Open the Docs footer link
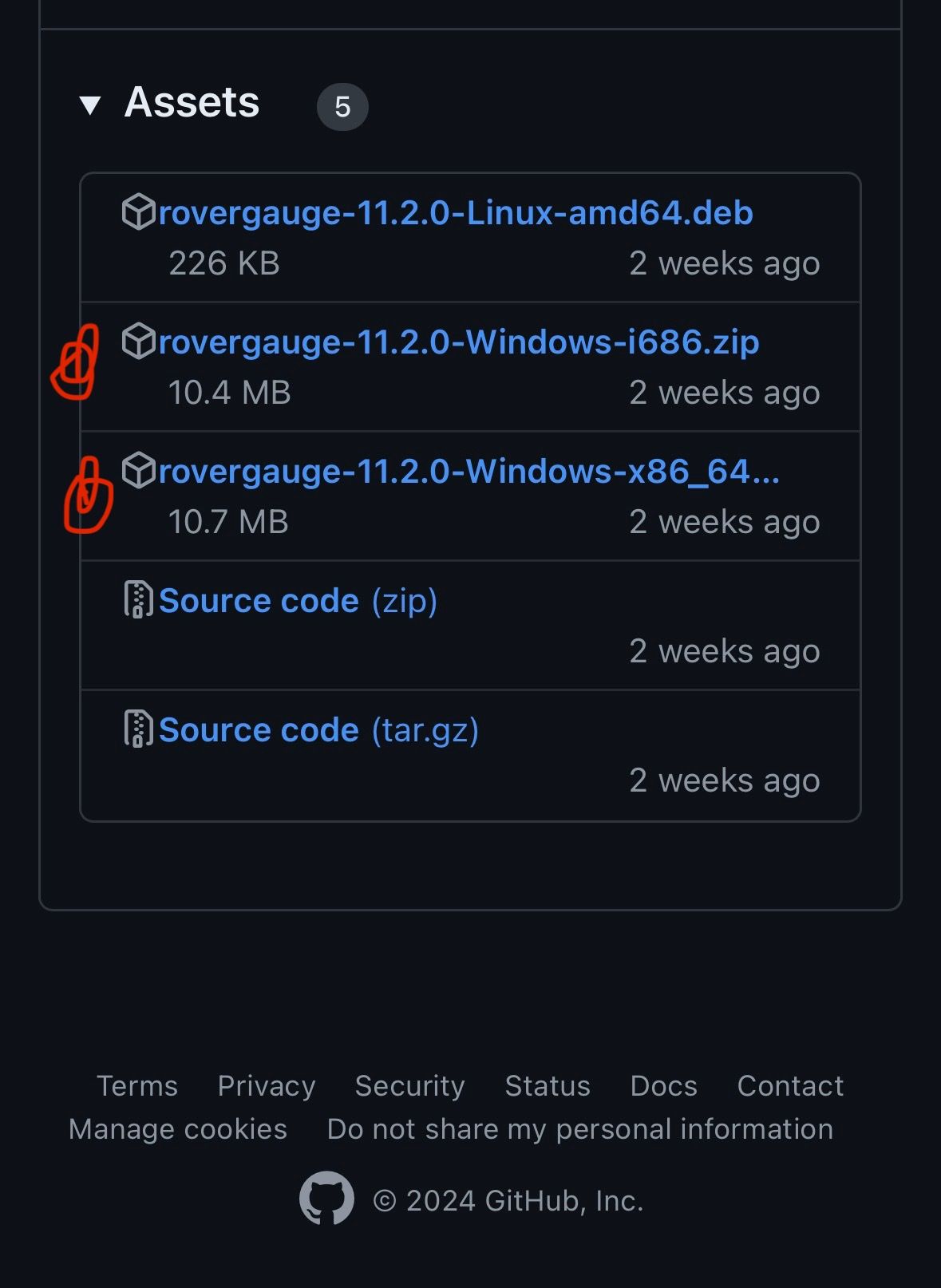941x1288 pixels. tap(663, 1086)
